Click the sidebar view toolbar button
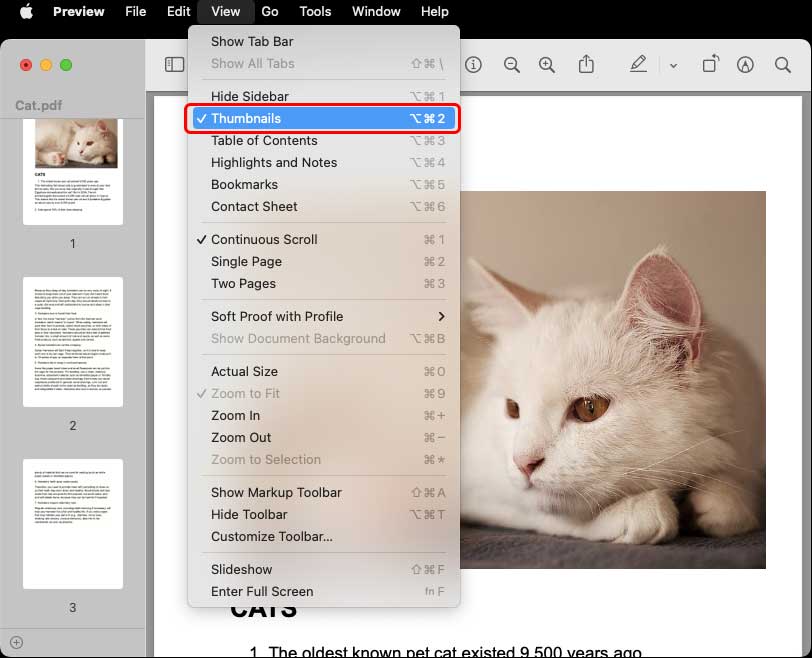 [x=175, y=65]
